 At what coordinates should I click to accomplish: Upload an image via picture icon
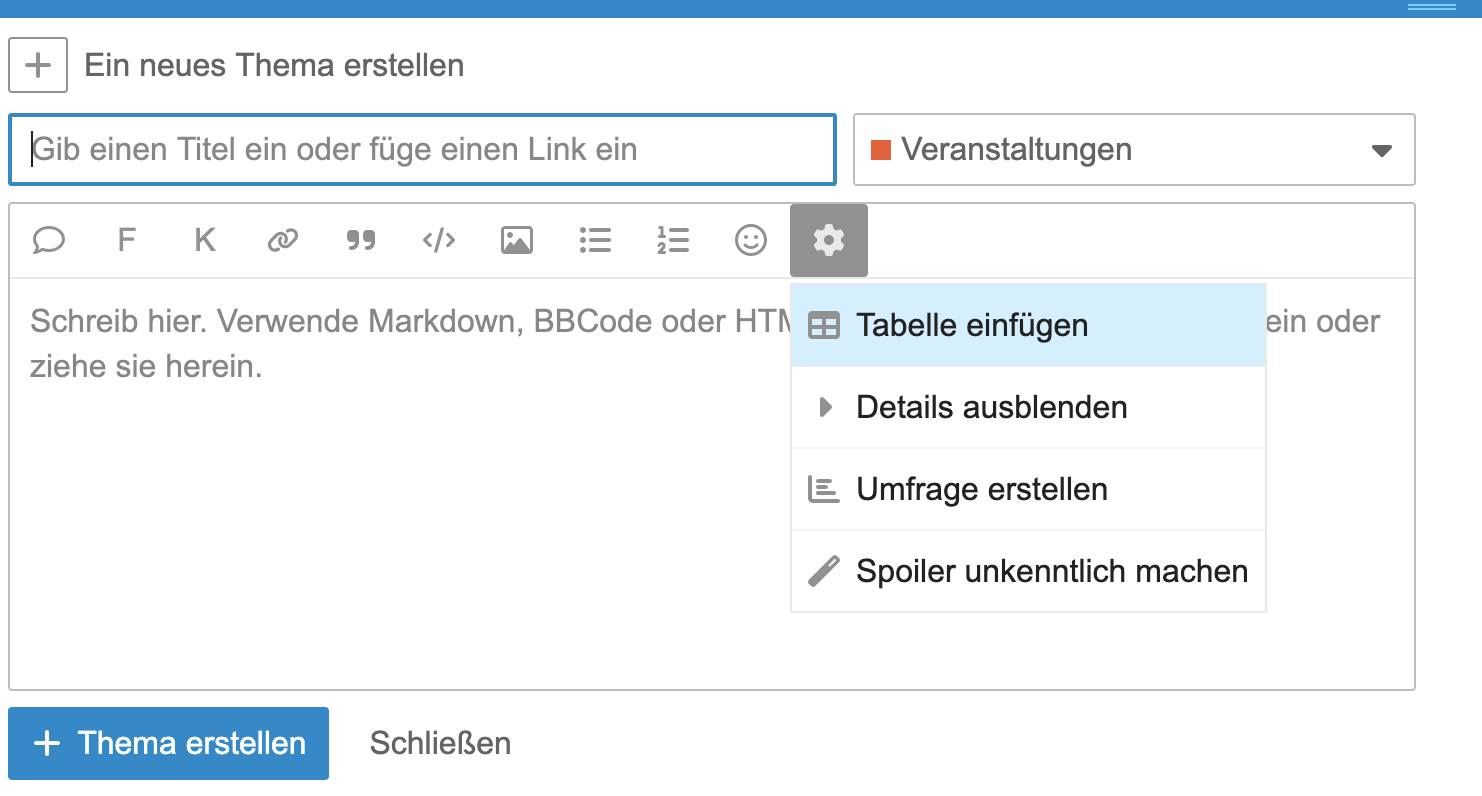[x=517, y=241]
